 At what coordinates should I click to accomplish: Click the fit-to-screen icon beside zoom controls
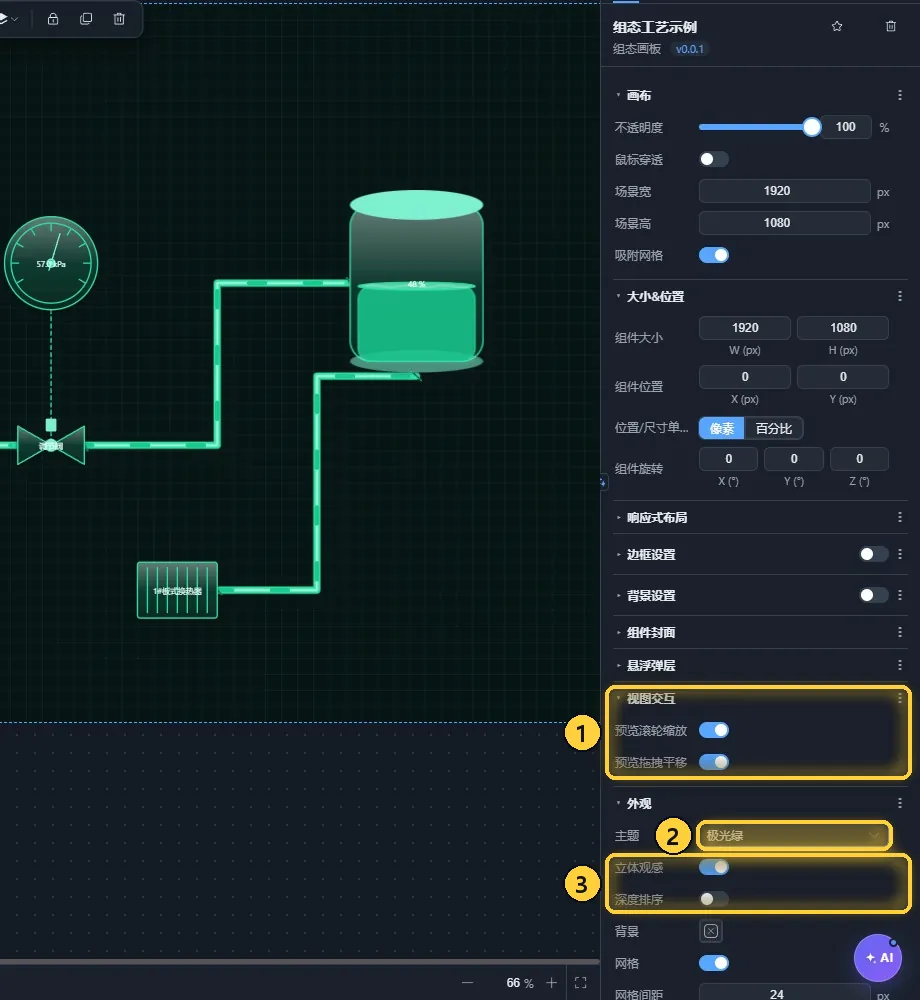(x=580, y=983)
